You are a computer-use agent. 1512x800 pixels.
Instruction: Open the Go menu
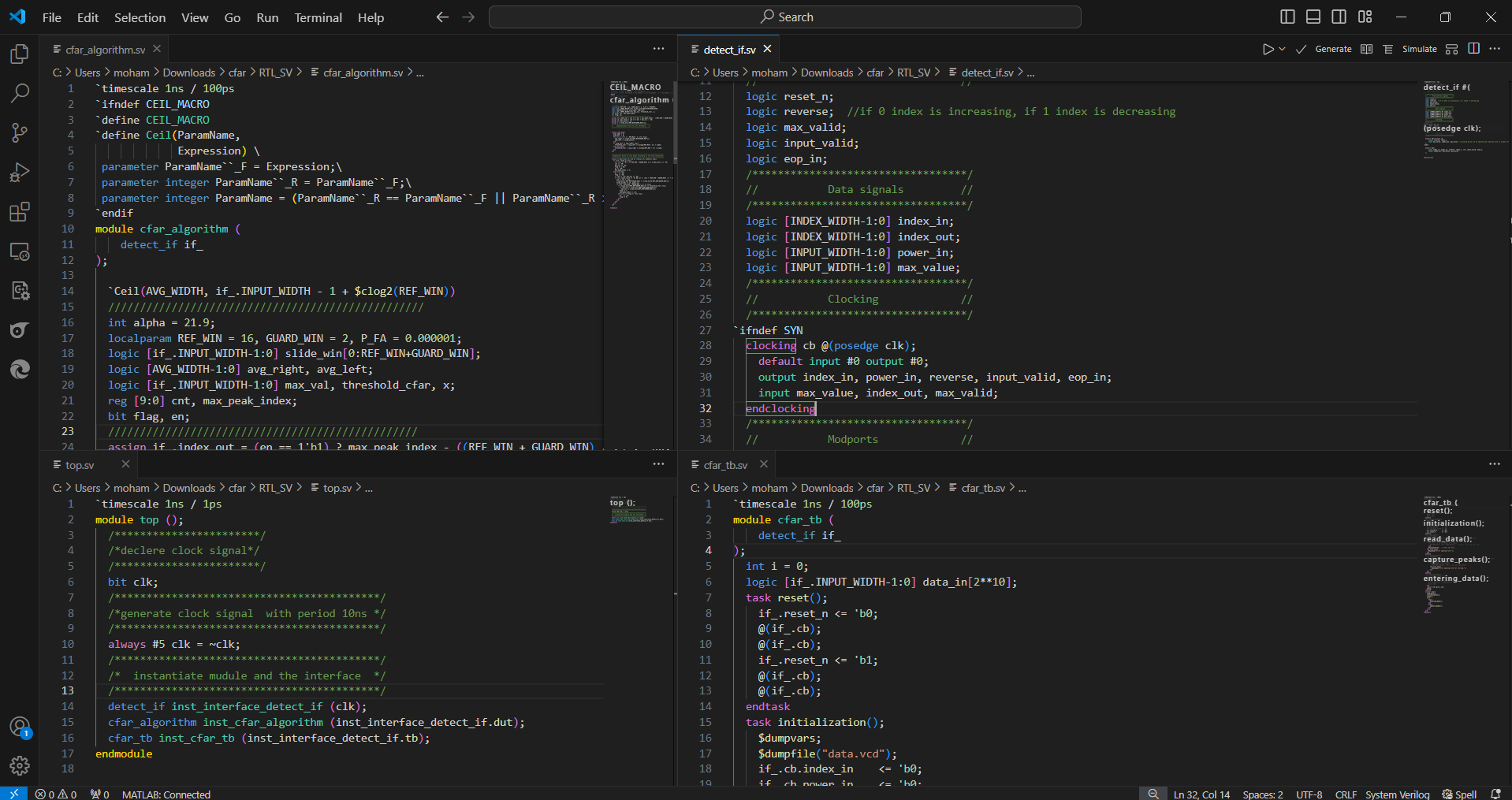tap(233, 17)
